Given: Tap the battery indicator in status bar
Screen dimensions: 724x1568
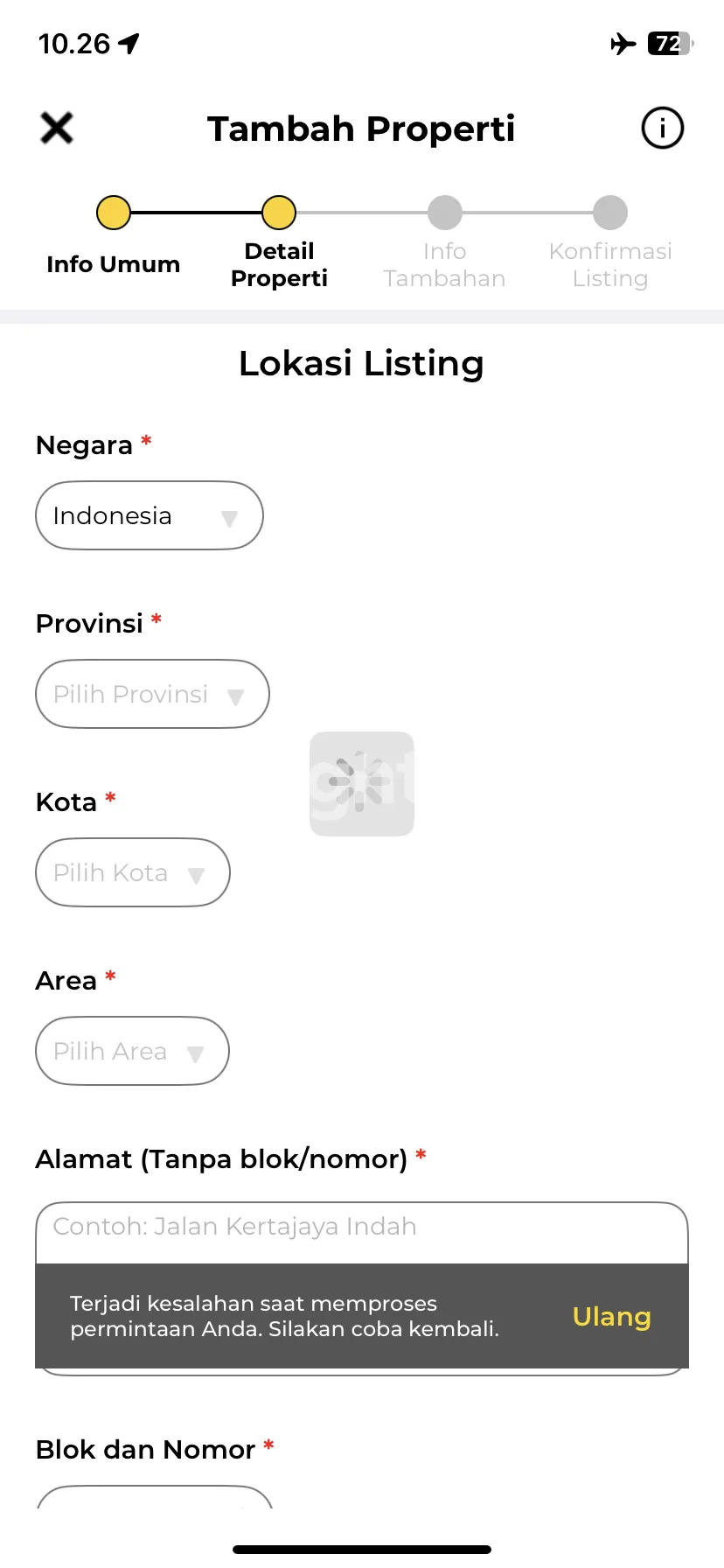Looking at the screenshot, I should (670, 44).
